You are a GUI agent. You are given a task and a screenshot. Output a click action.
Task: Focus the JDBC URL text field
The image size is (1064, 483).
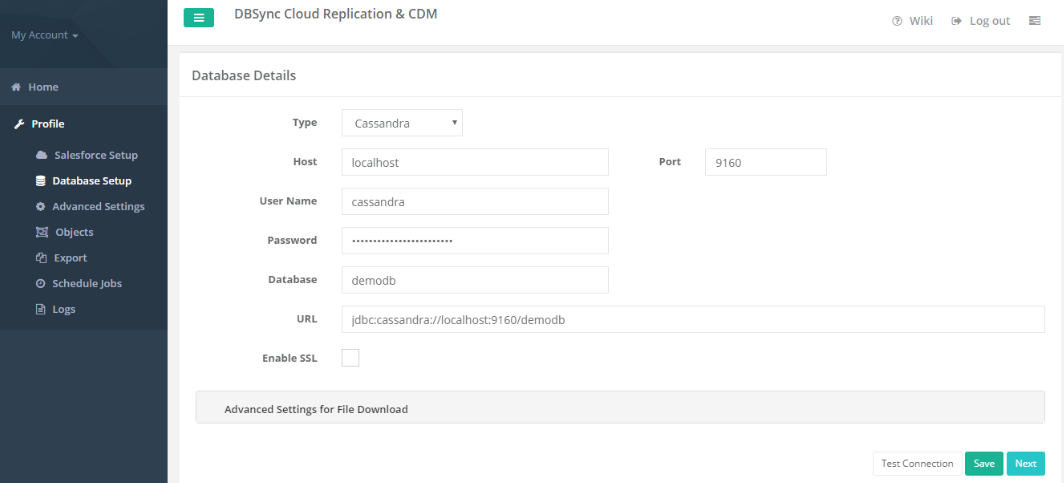point(692,319)
